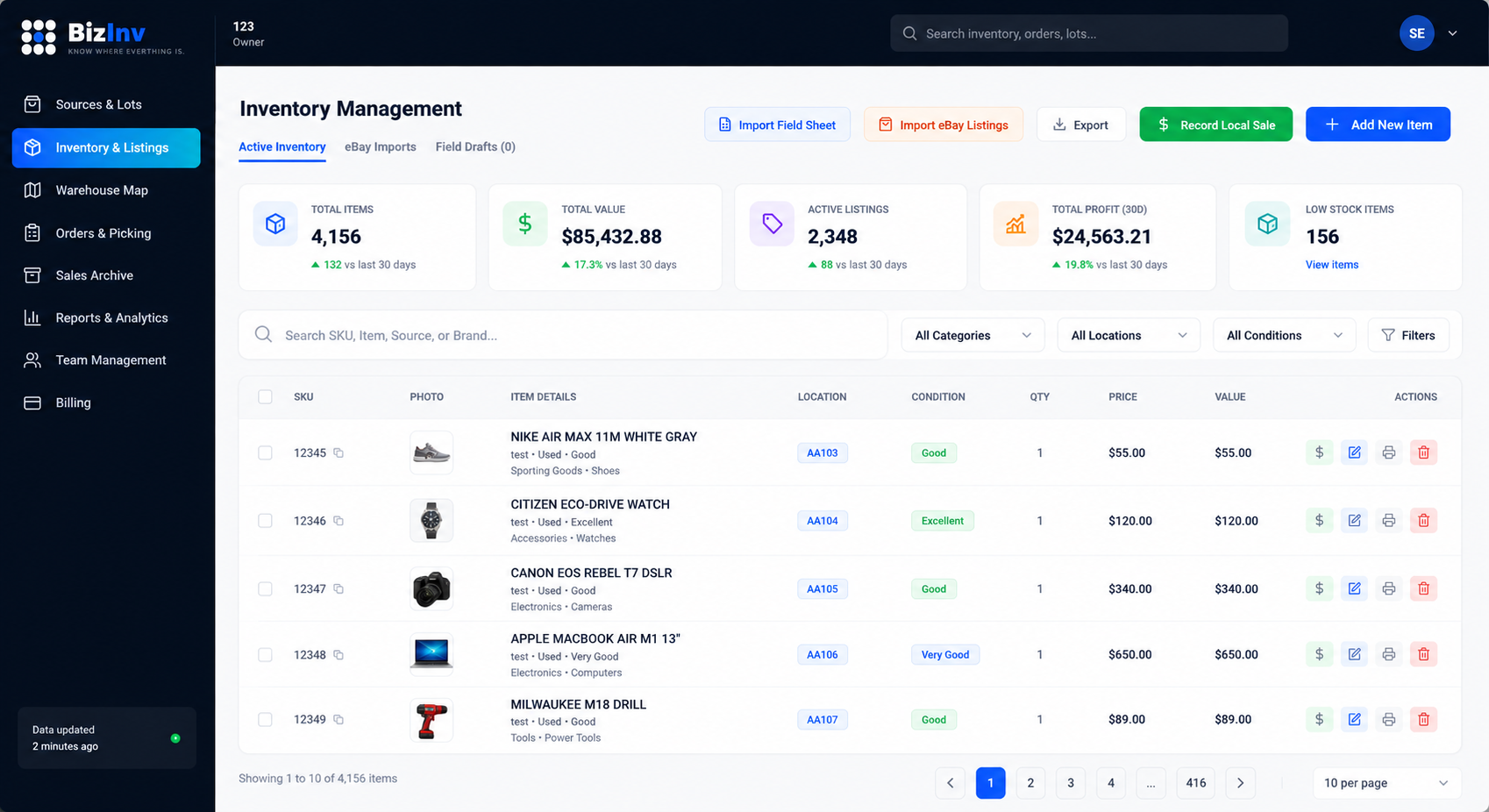This screenshot has height=812, width=1489.
Task: Check the box for SKU 12346
Action: click(x=265, y=521)
